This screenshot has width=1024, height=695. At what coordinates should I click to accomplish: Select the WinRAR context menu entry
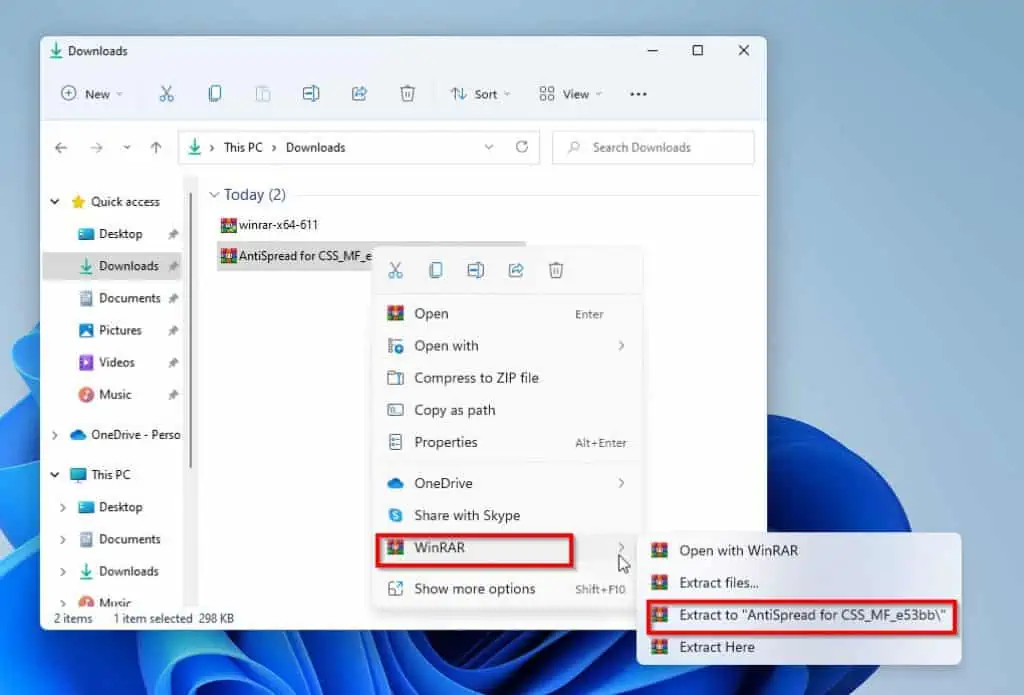point(507,547)
